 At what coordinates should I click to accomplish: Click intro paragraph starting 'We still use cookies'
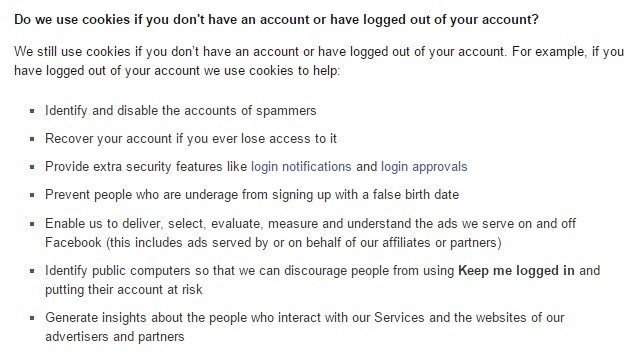click(x=319, y=61)
